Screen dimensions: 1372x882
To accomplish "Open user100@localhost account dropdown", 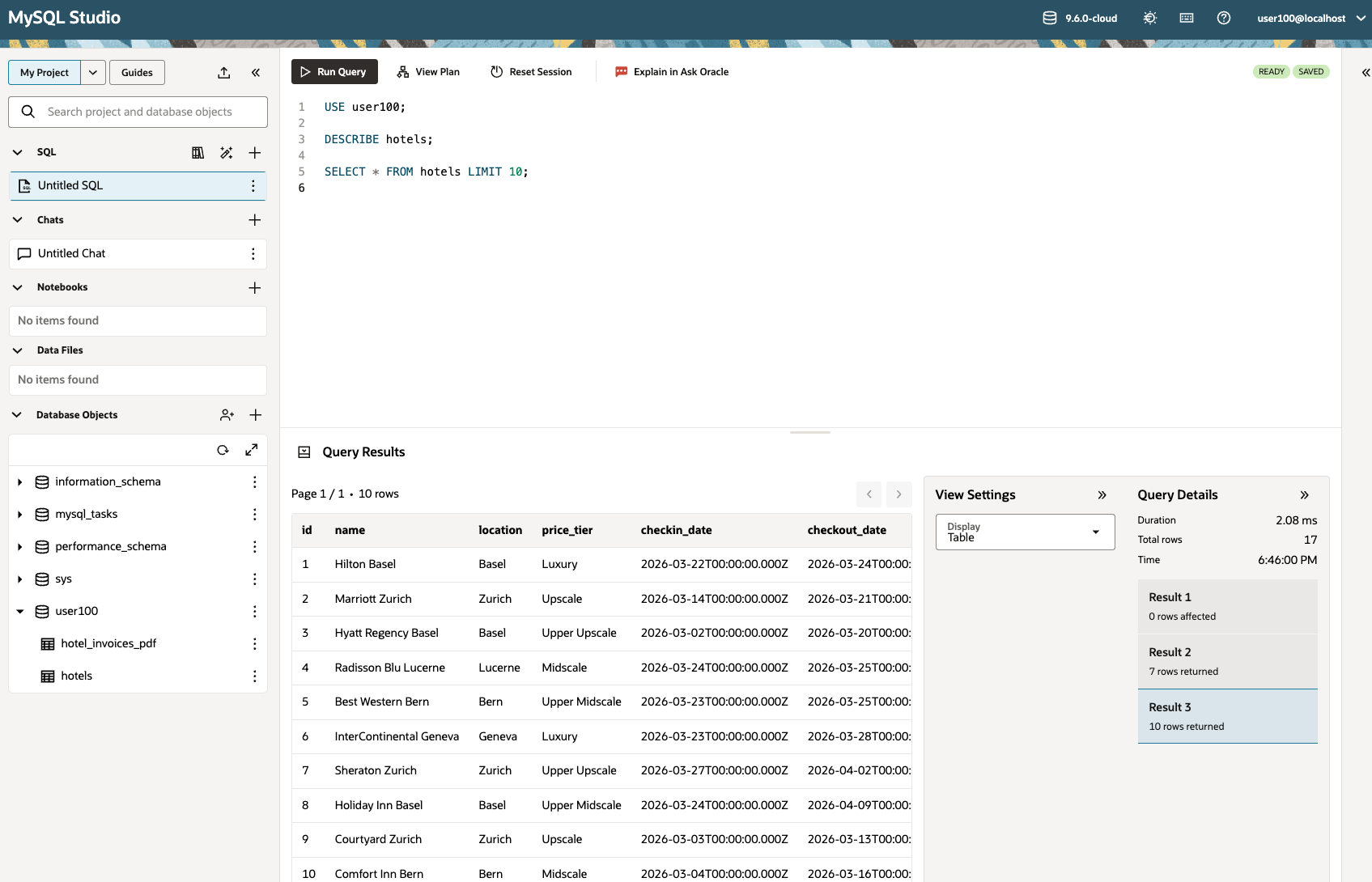I will click(x=1311, y=18).
